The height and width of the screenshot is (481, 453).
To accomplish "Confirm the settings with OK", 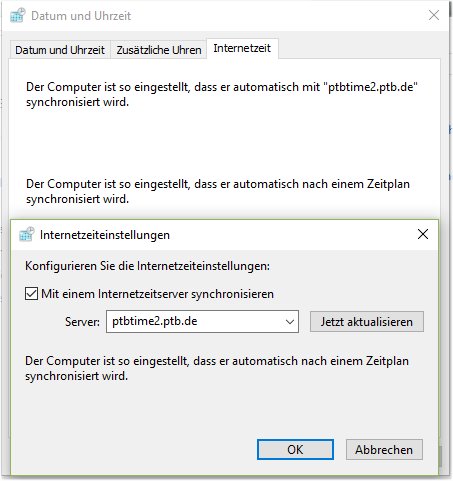I will point(295,450).
